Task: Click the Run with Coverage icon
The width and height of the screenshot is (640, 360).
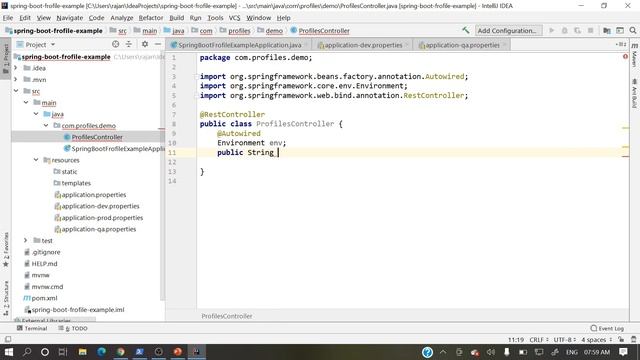Action: (x=577, y=30)
